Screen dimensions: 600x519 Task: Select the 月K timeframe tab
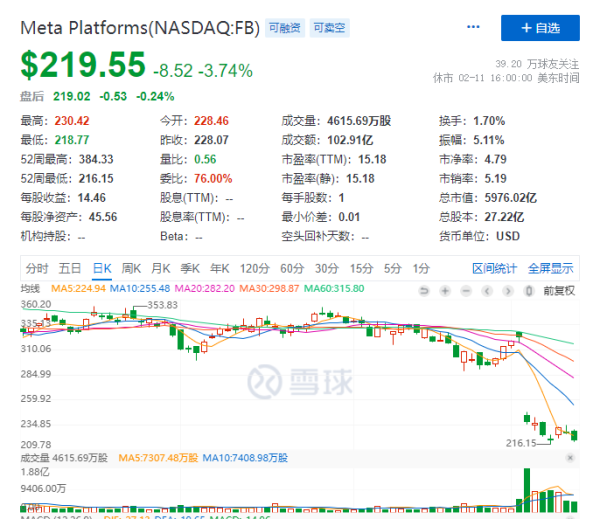[x=161, y=268]
